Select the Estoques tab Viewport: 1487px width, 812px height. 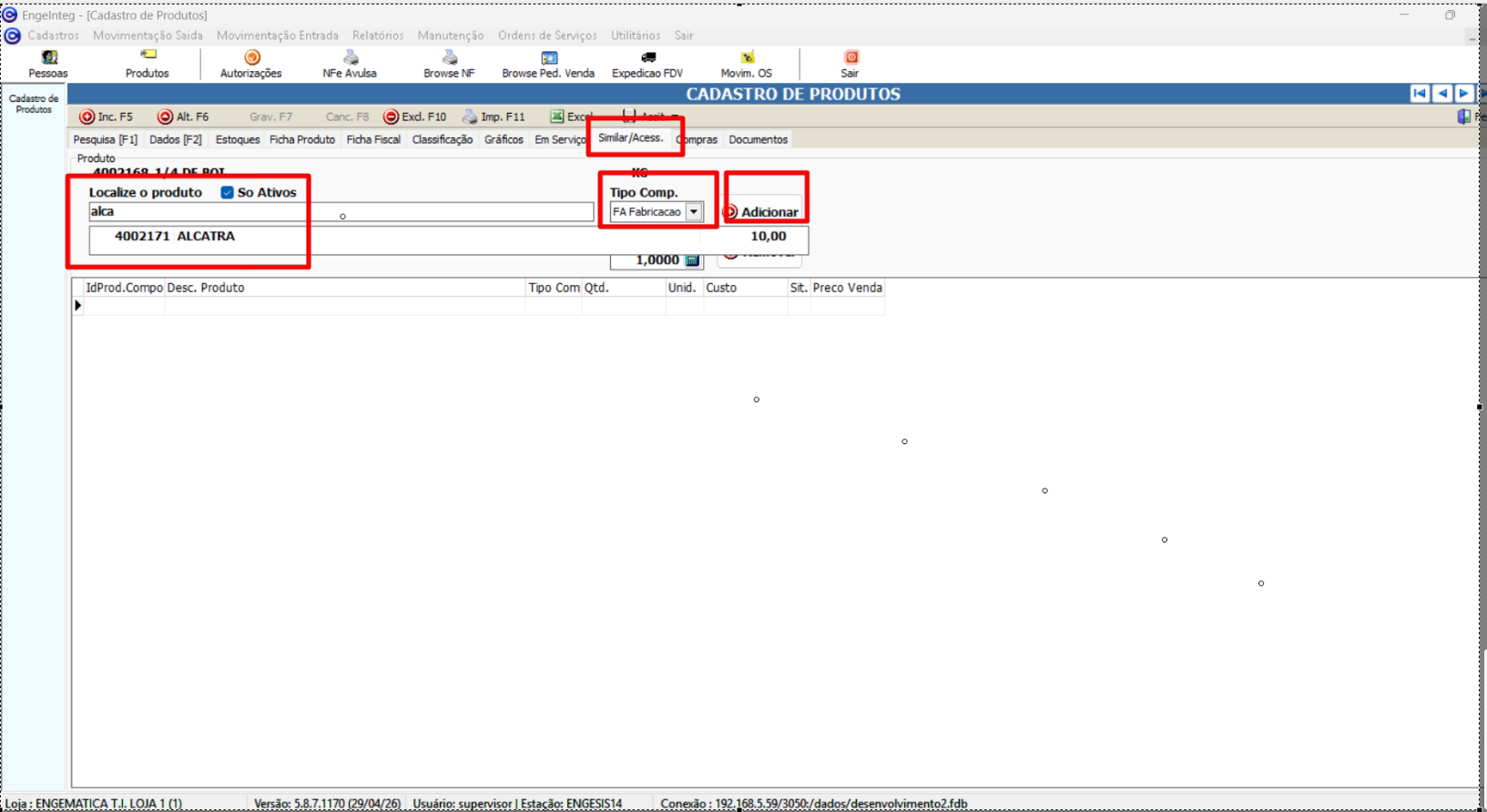pos(238,140)
